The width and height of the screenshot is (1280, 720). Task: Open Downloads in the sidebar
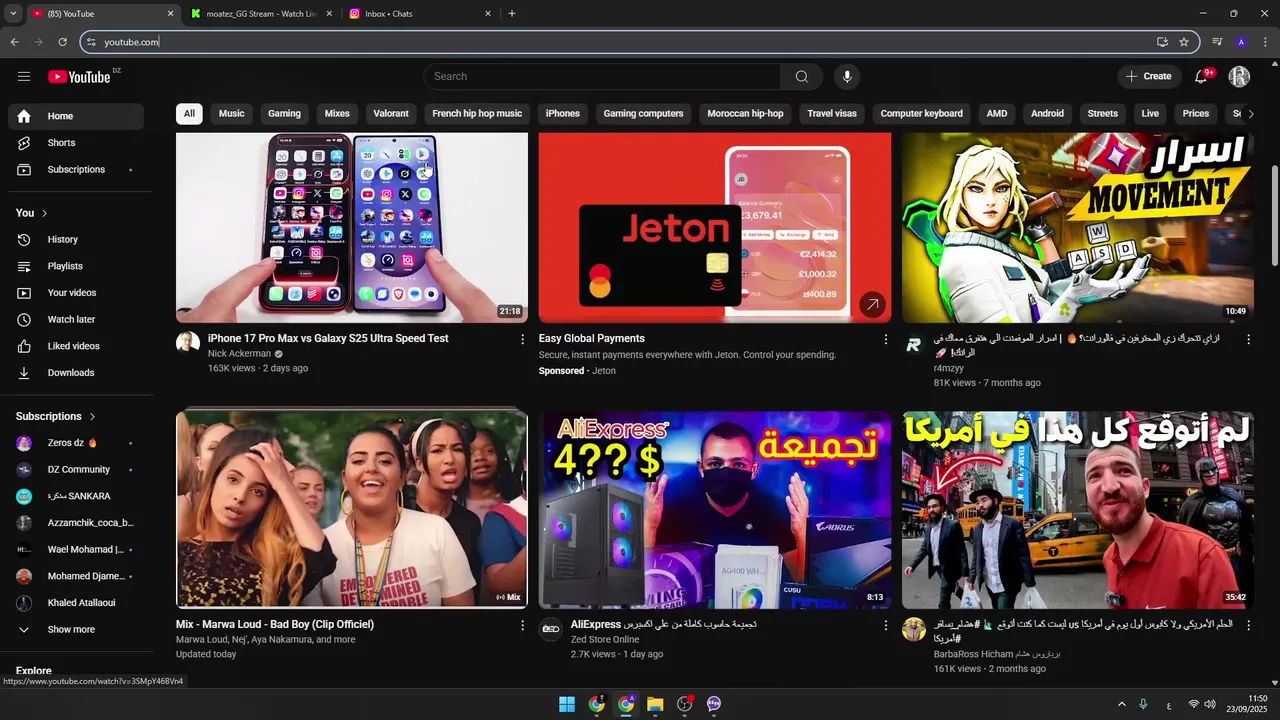(76, 373)
